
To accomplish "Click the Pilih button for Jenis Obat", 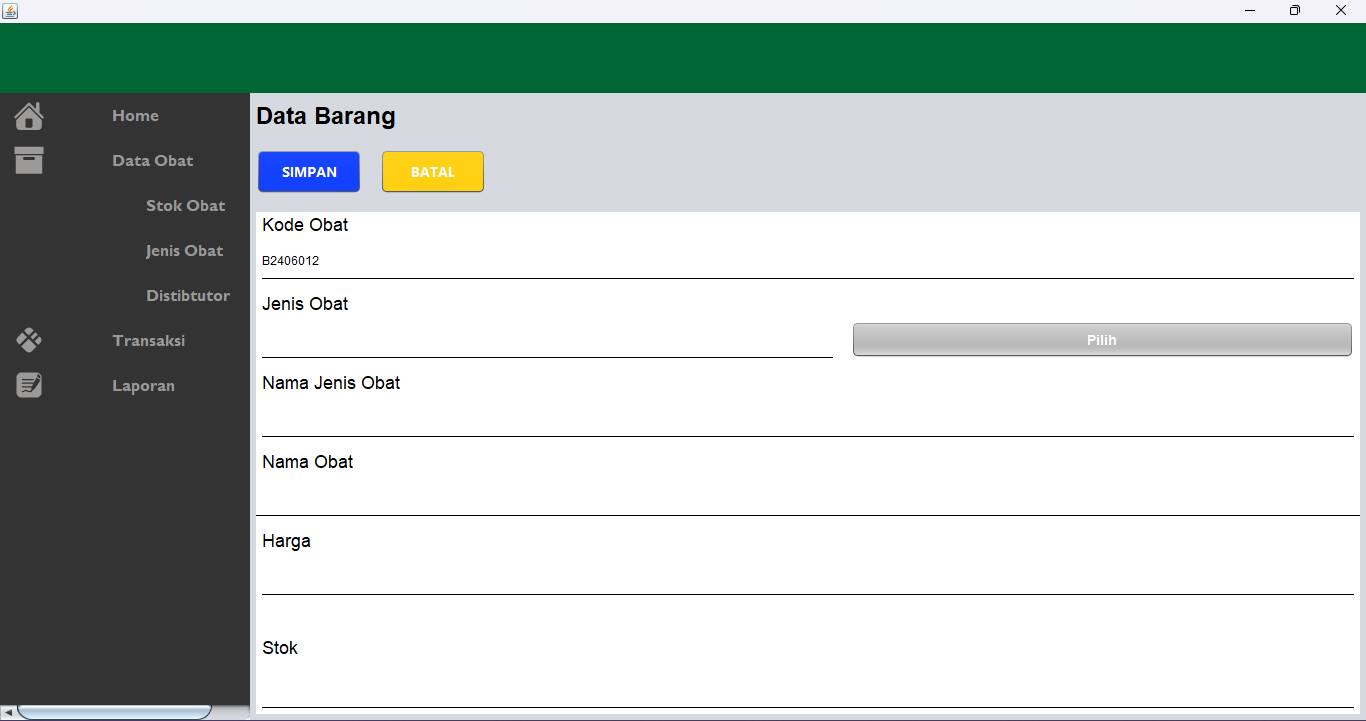I will pyautogui.click(x=1101, y=340).
